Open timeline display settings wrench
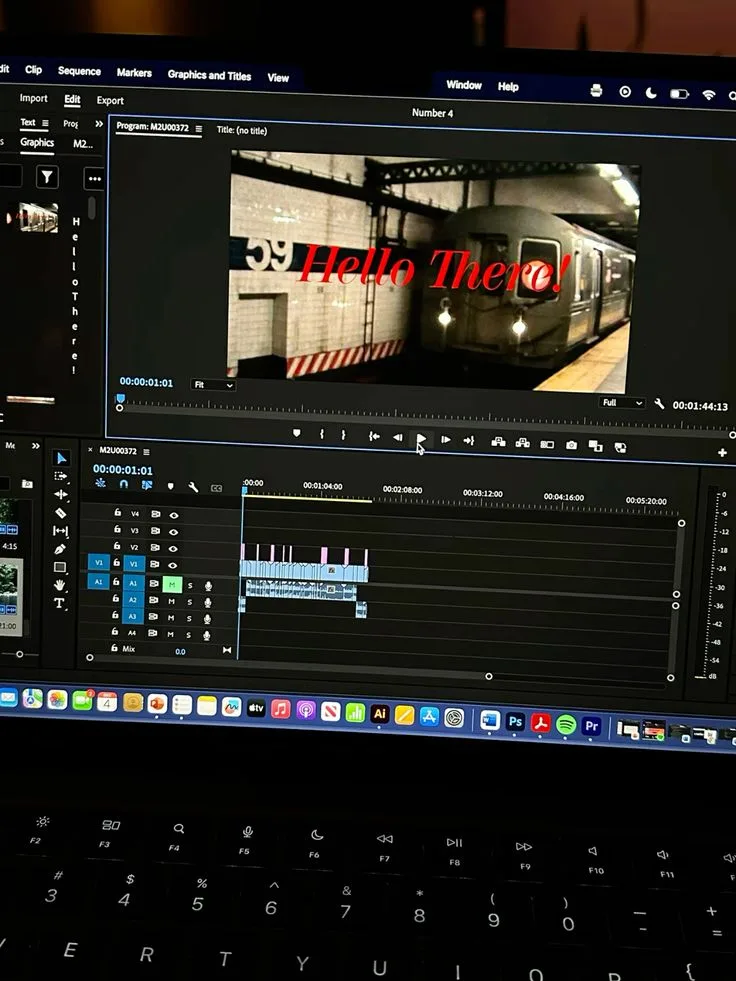Screen dimensions: 736x981 193,486
